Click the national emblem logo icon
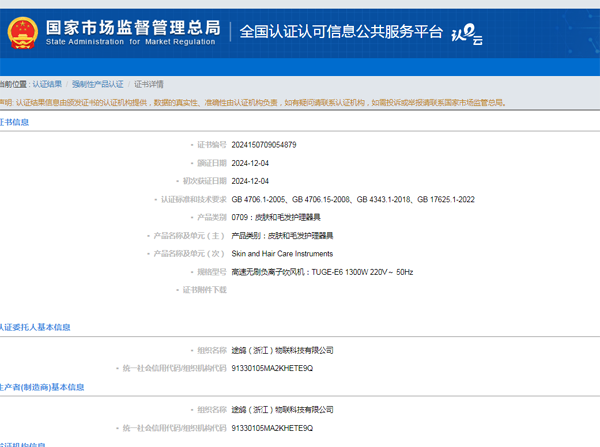600x447 pixels. click(x=19, y=30)
